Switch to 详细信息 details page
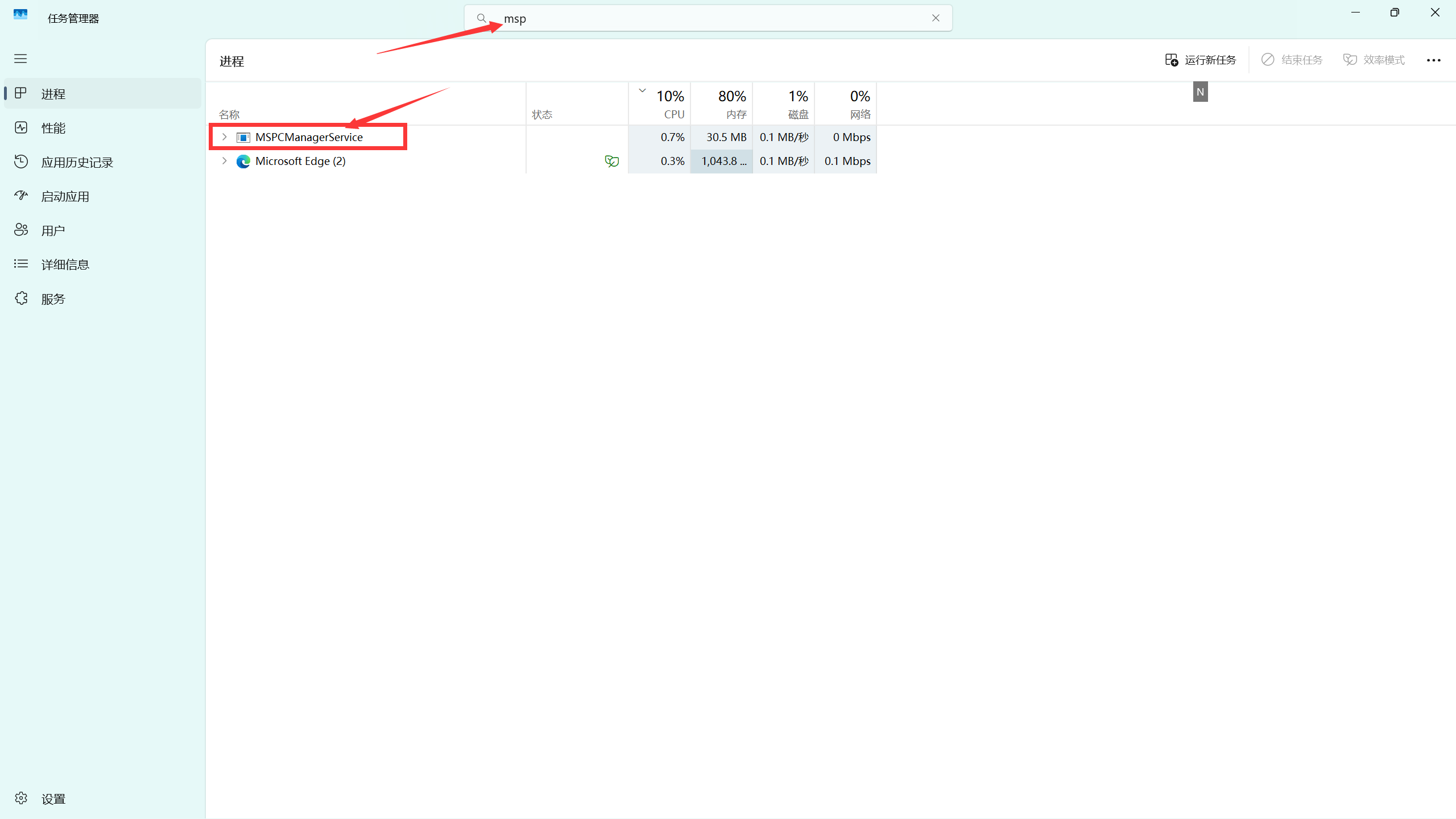The height and width of the screenshot is (819, 1456). click(x=65, y=264)
